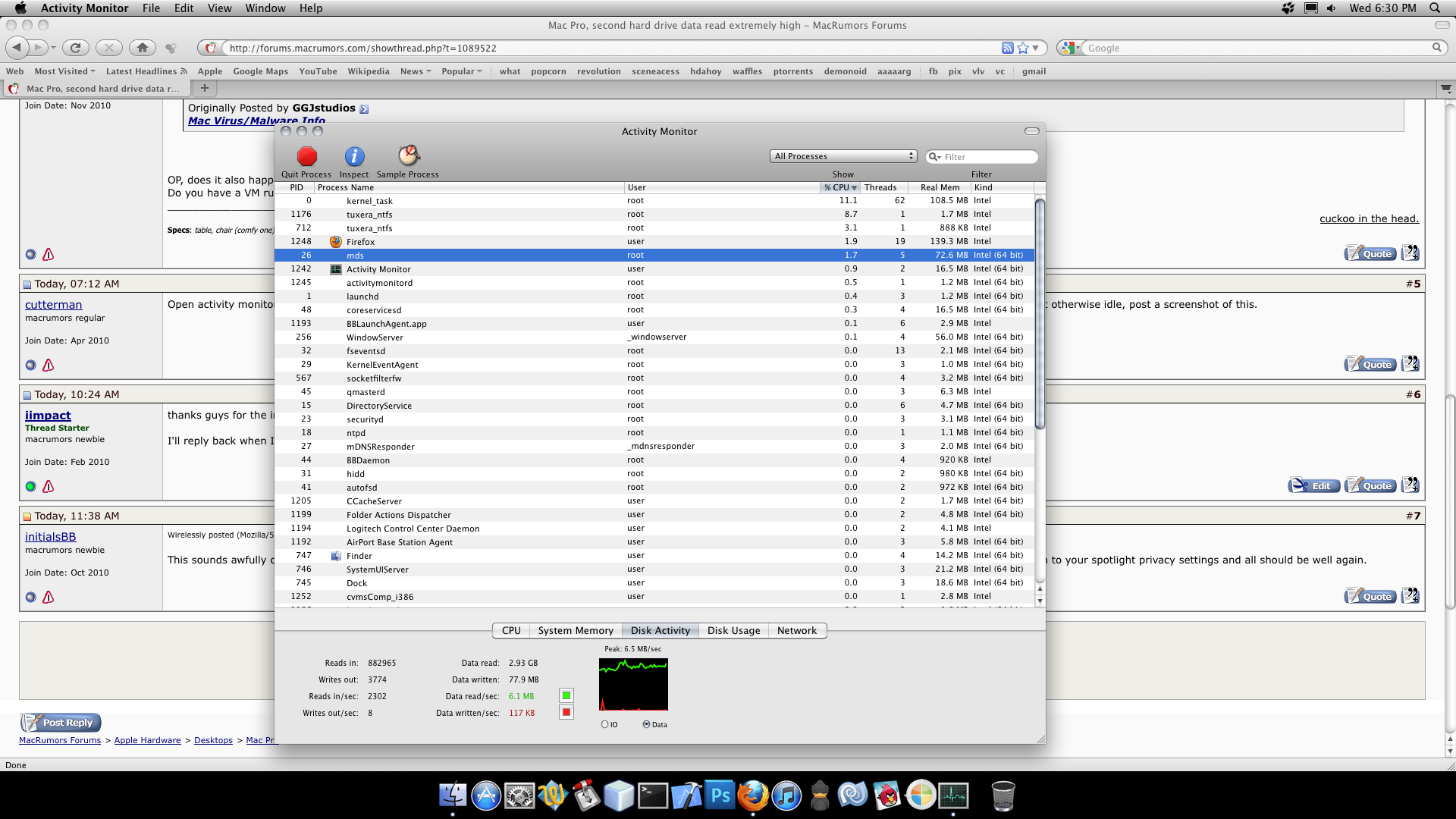Click the Inspect info icon

click(354, 156)
